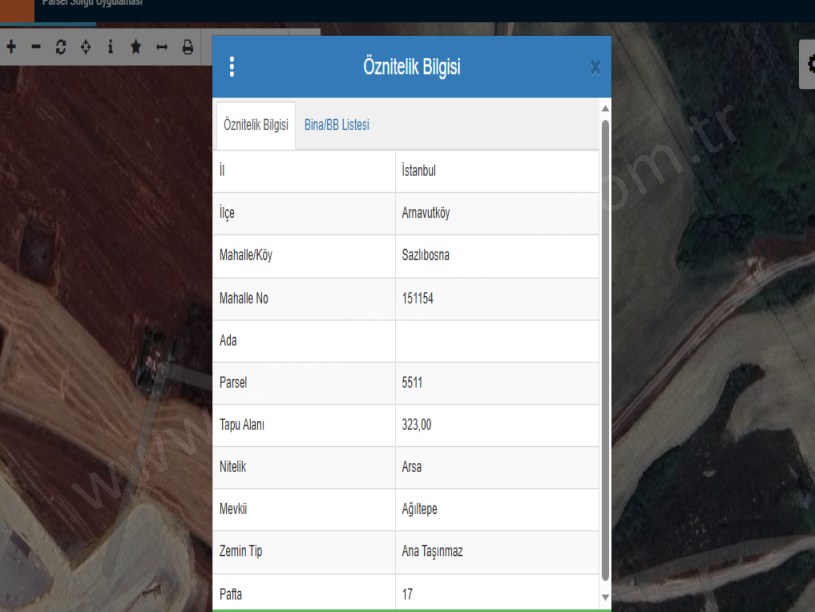The height and width of the screenshot is (612, 815).
Task: Click the empty Ada value cell
Action: pyautogui.click(x=497, y=340)
